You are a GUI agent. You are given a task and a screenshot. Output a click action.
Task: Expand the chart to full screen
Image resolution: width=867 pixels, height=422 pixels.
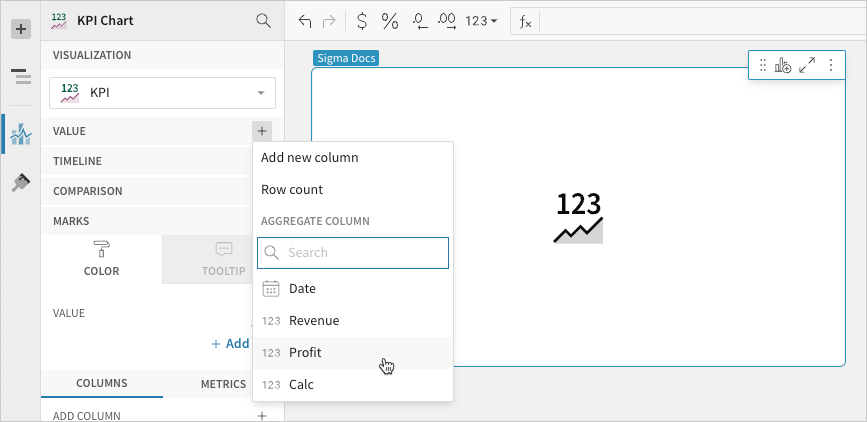807,65
